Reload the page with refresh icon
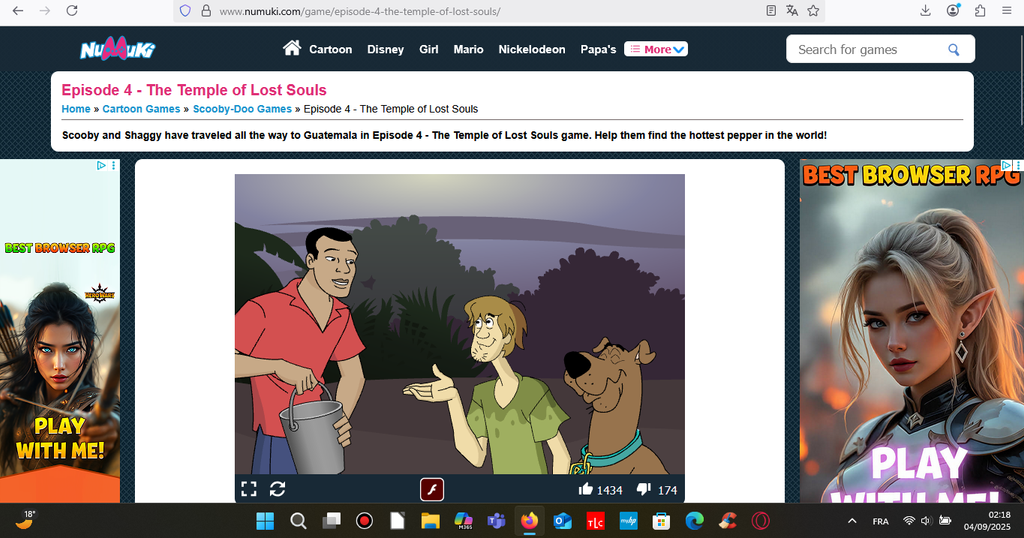 pos(72,10)
